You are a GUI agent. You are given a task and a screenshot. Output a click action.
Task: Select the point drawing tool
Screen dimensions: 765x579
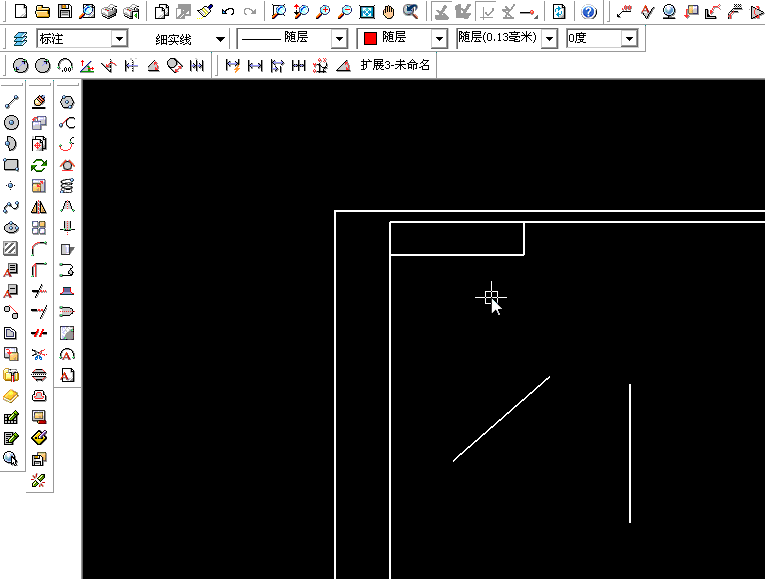11,185
